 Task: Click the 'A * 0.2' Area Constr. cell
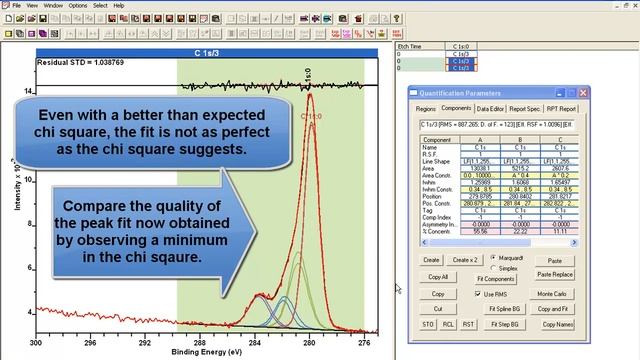(x=560, y=176)
